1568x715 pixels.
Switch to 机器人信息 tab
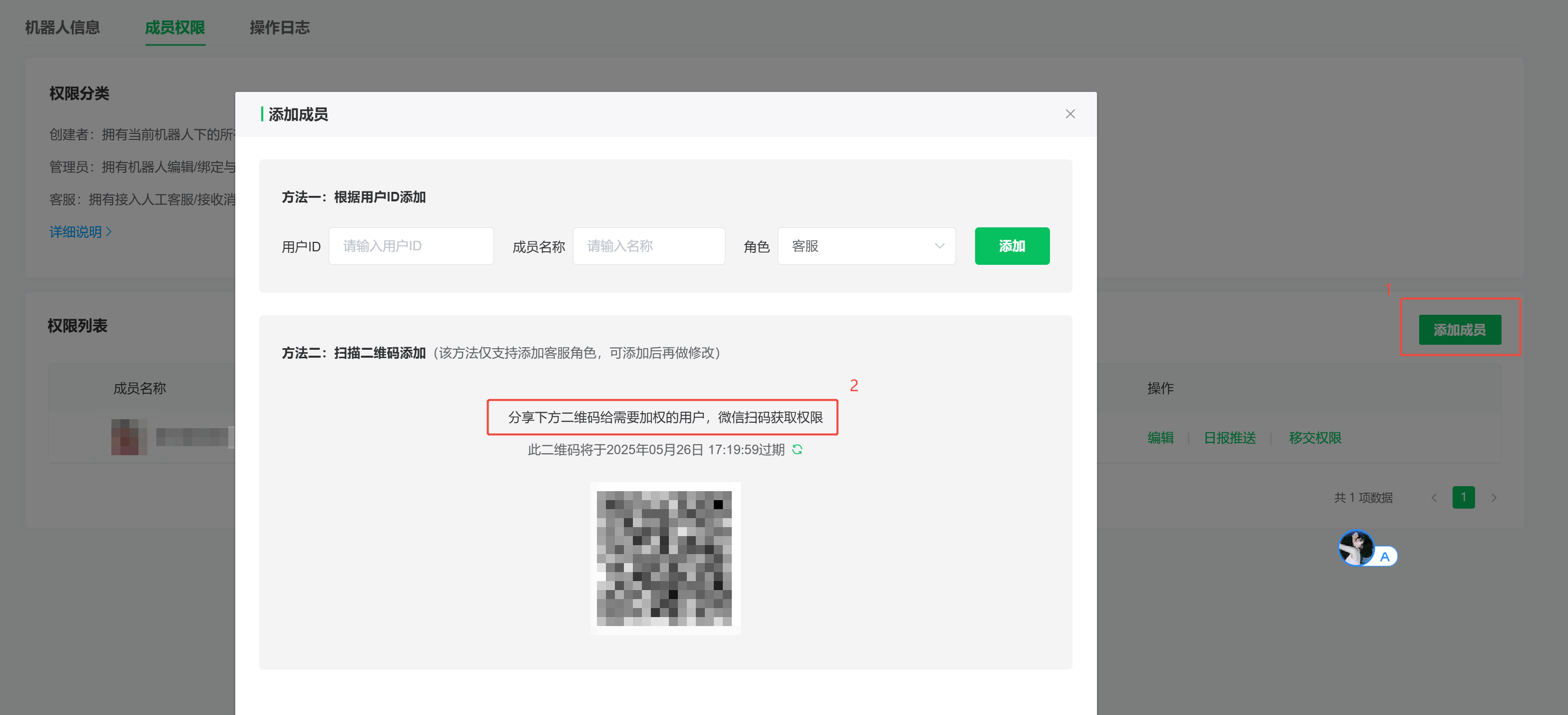coord(62,27)
